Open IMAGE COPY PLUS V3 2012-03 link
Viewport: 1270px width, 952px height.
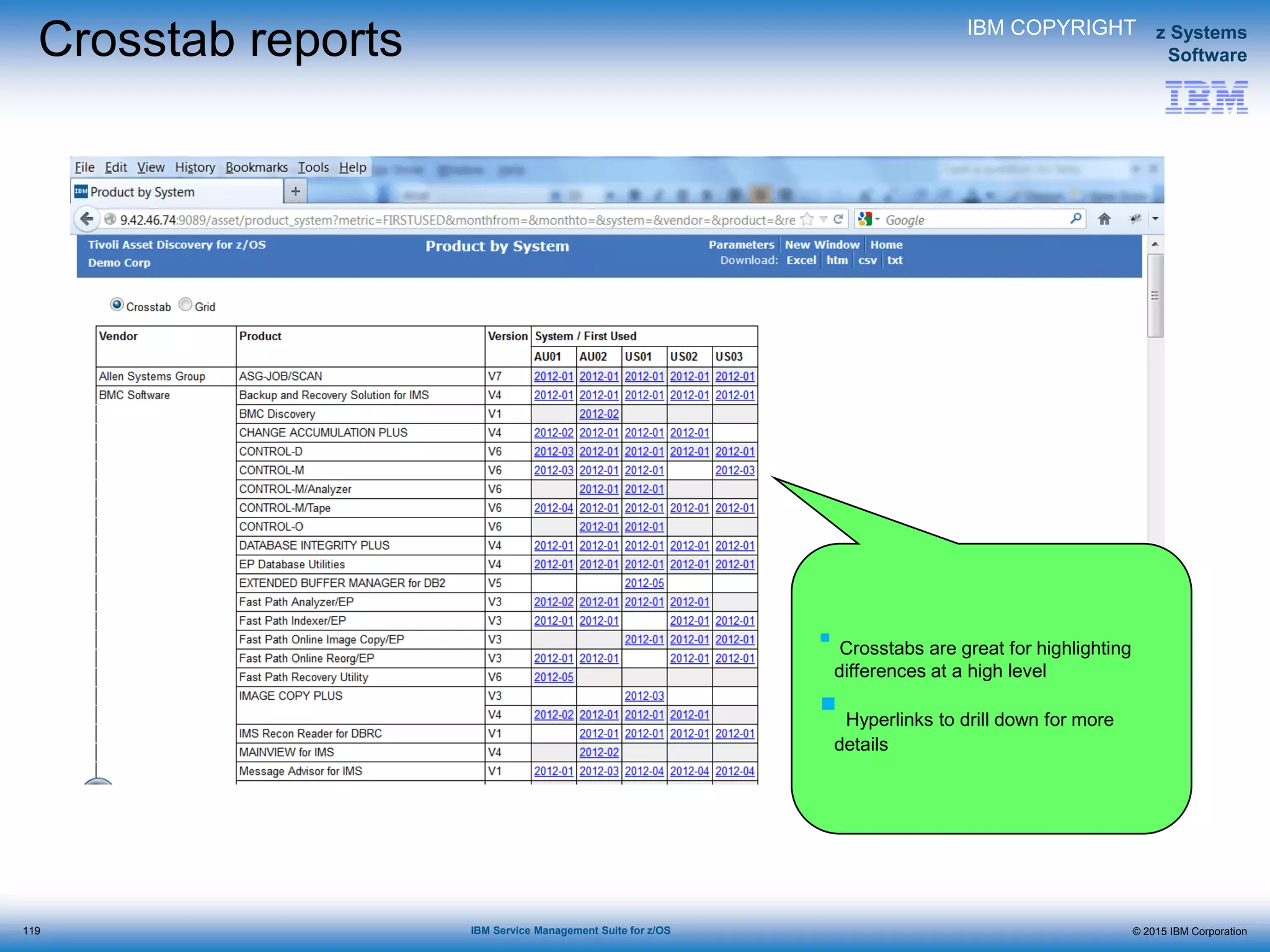[x=644, y=696]
